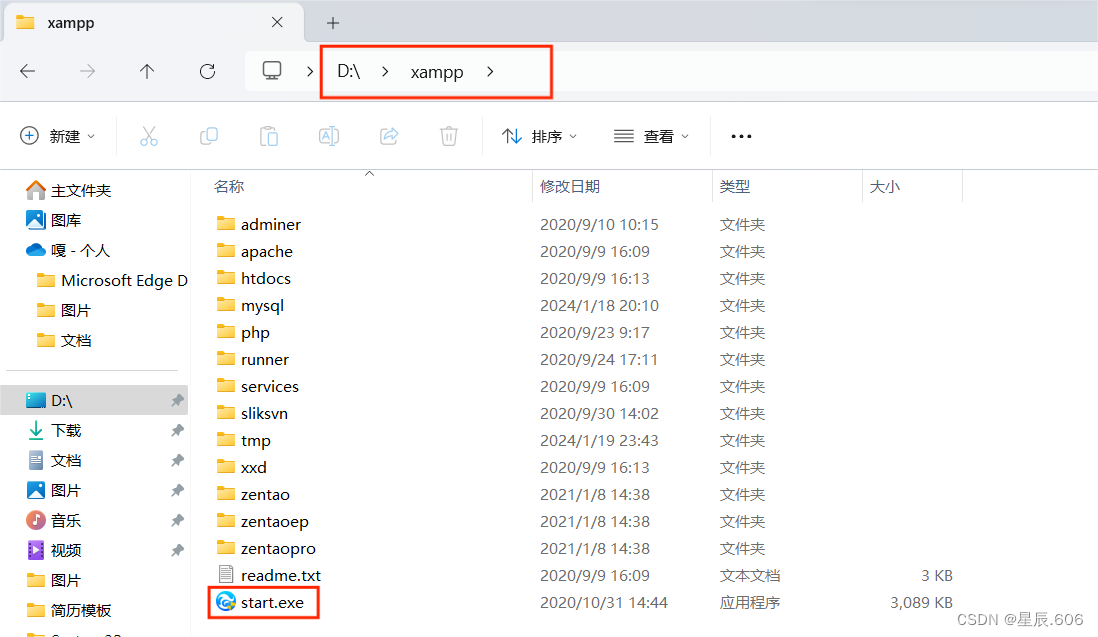Refresh the current folder view

tap(207, 71)
